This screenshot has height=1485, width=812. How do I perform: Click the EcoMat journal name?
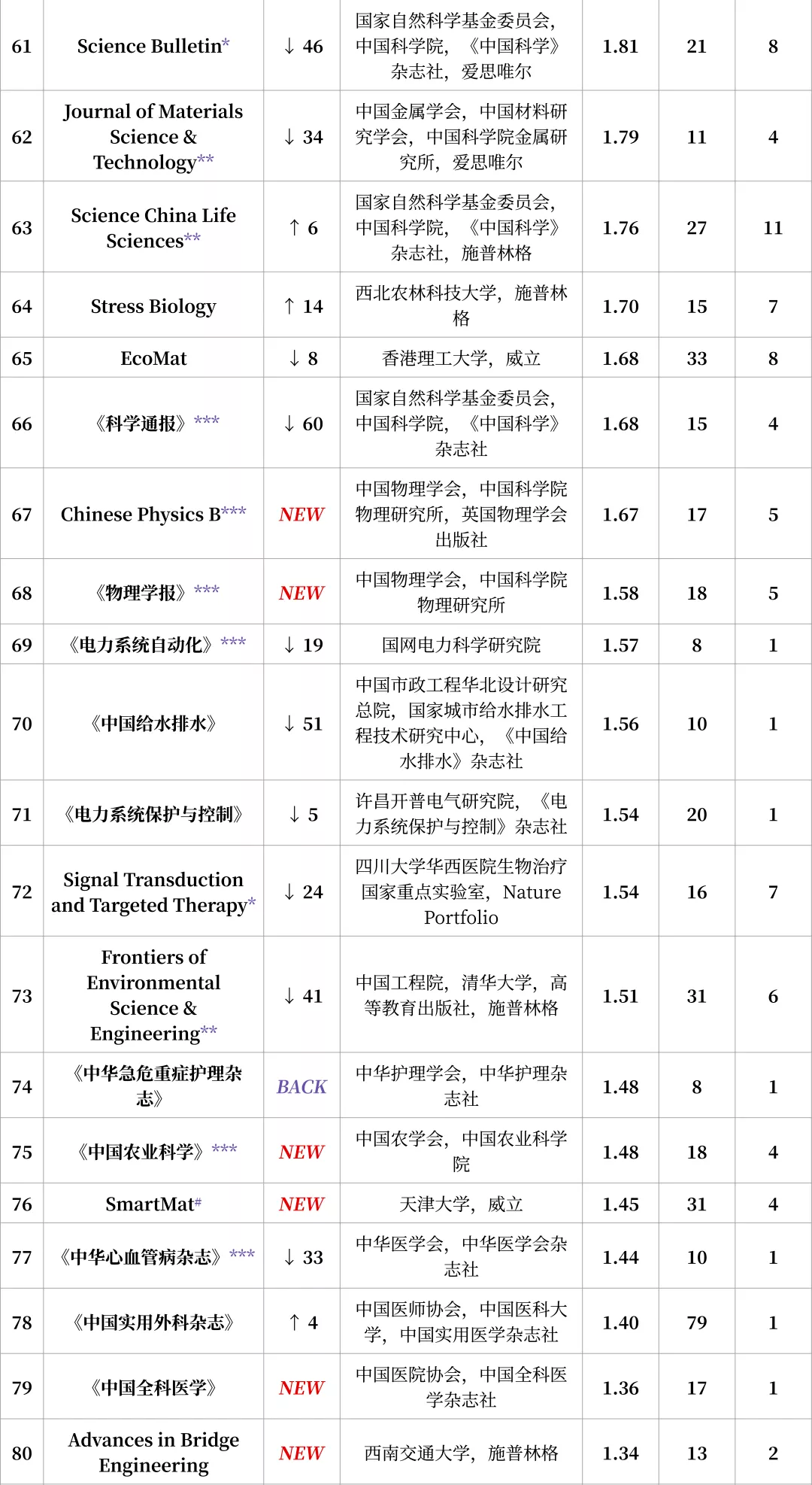point(153,359)
